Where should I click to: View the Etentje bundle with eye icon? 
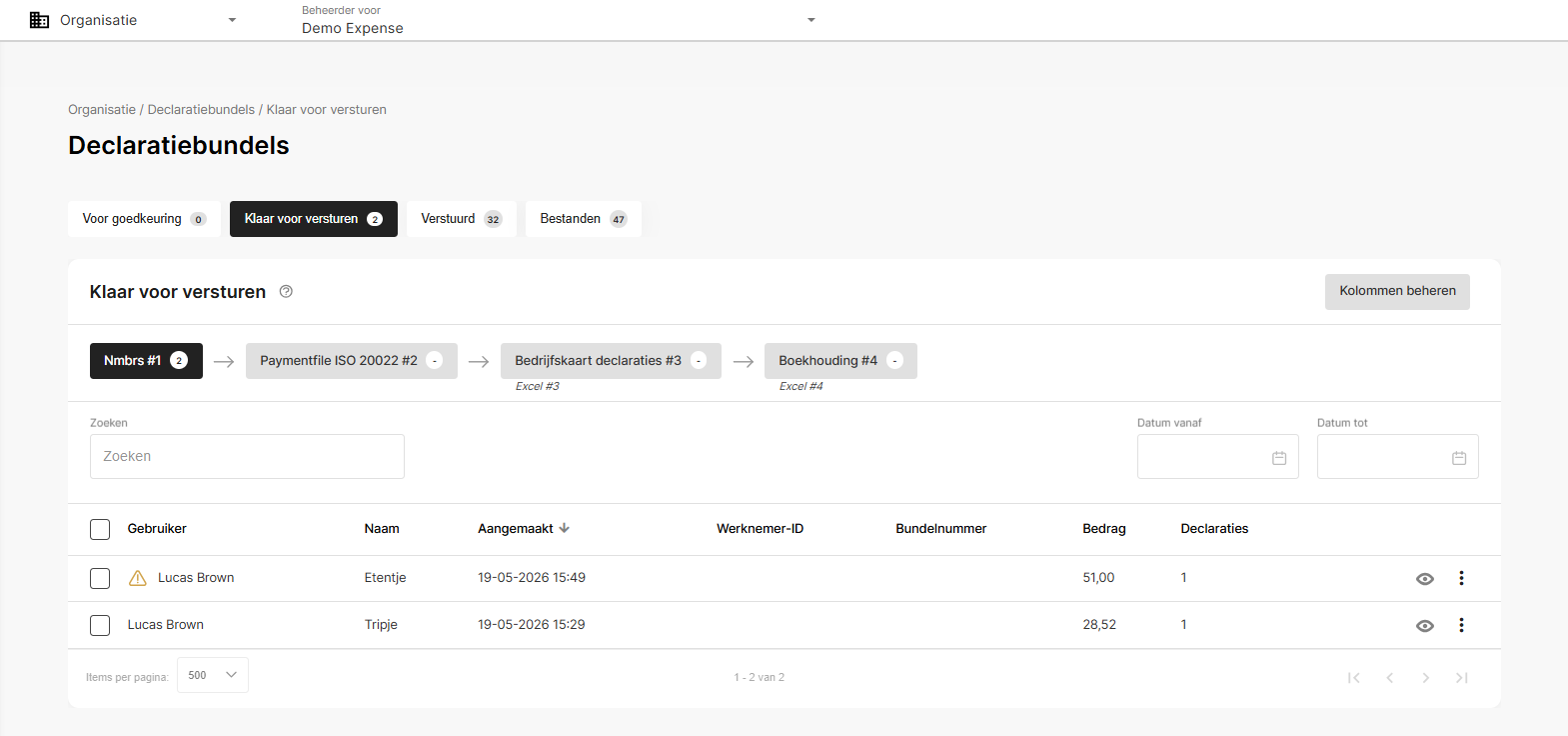coord(1425,579)
